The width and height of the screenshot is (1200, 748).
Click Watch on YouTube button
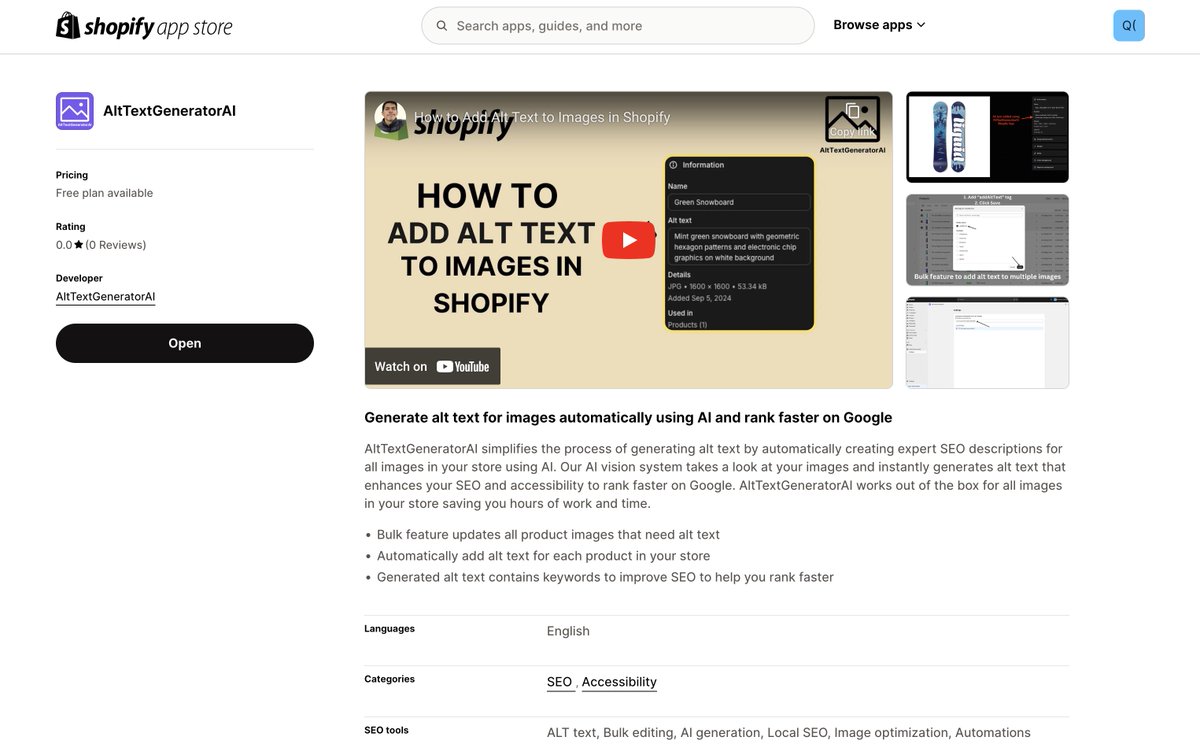(432, 366)
